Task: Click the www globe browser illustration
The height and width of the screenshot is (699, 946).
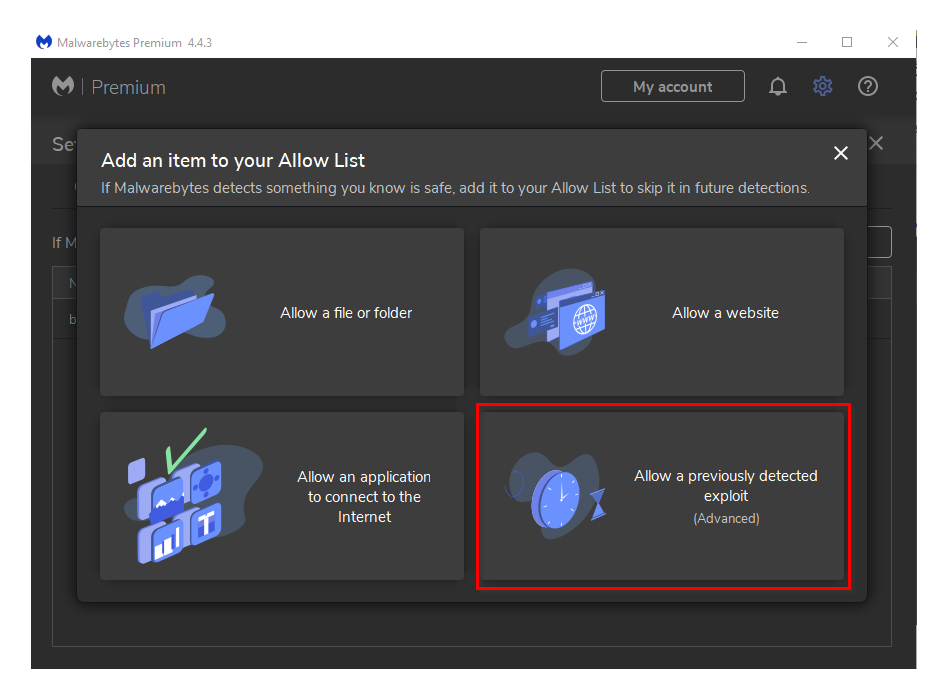Action: pos(556,312)
